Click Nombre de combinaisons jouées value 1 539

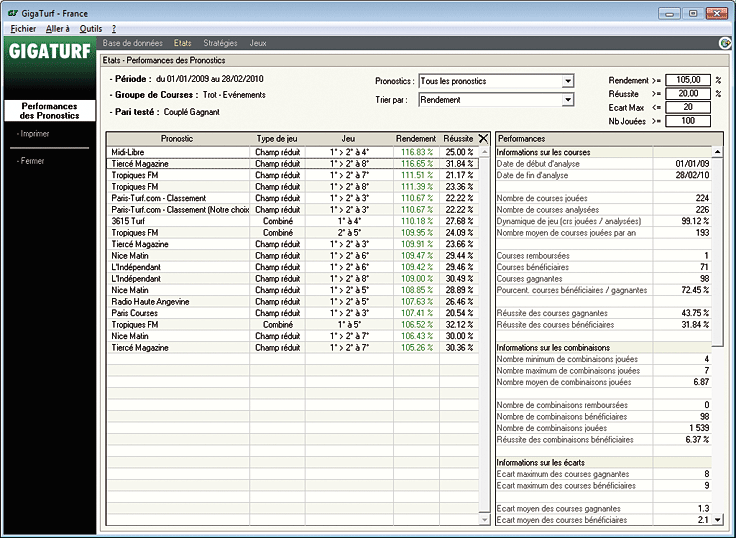(699, 428)
